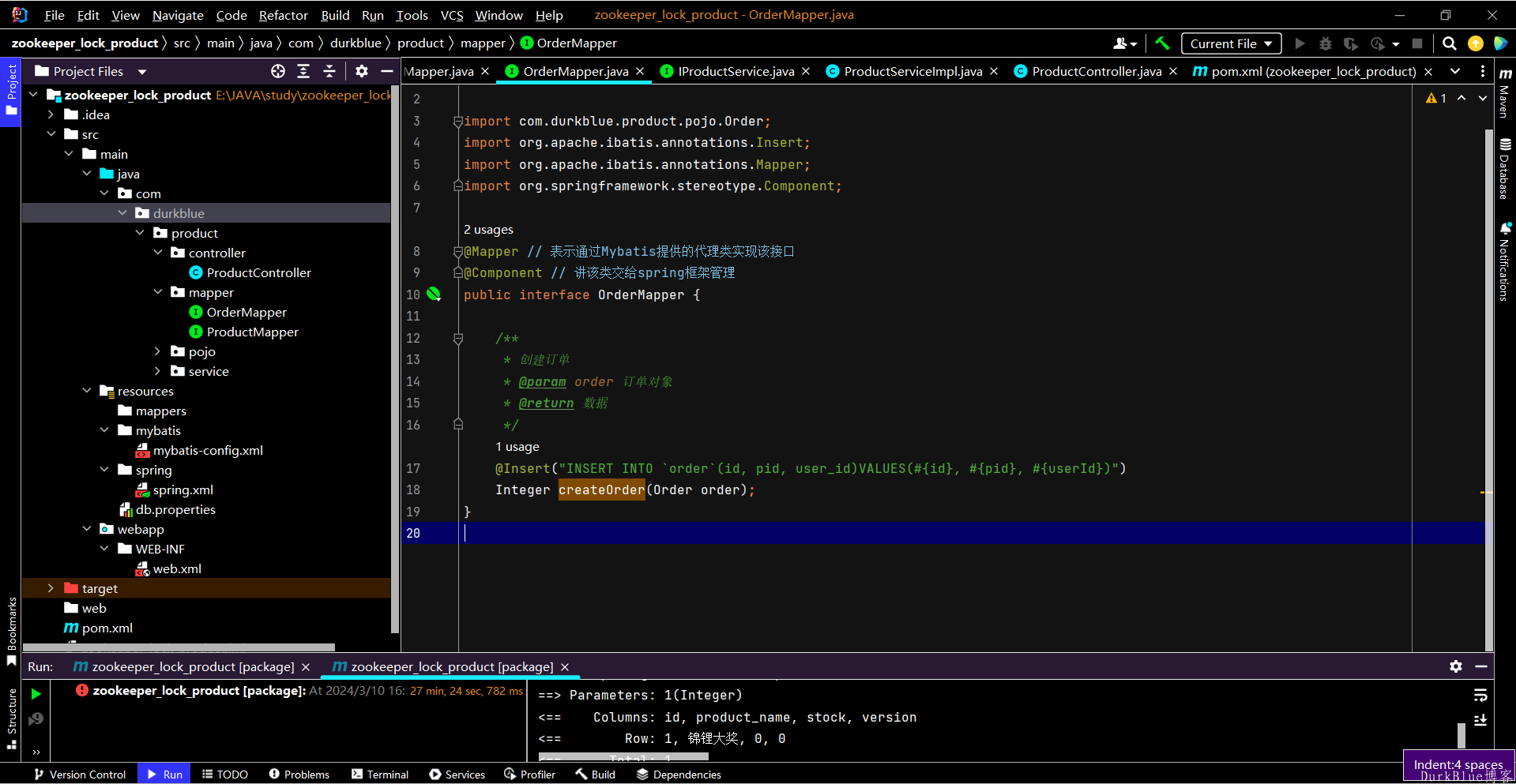This screenshot has width=1516, height=784.
Task: Toggle the imports fold marker at line 3
Action: [x=458, y=121]
